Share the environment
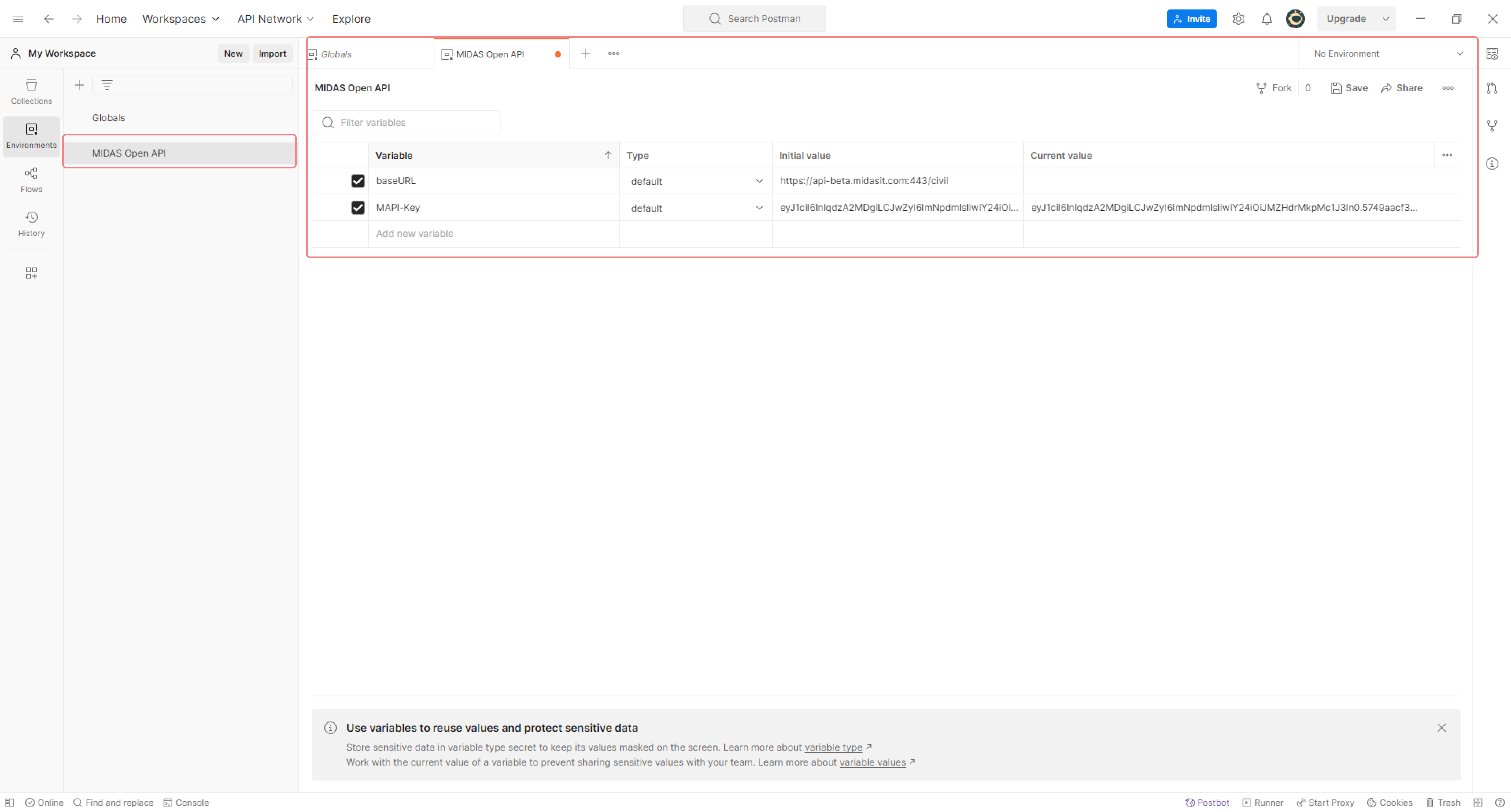The width and height of the screenshot is (1511, 812). (x=1401, y=88)
